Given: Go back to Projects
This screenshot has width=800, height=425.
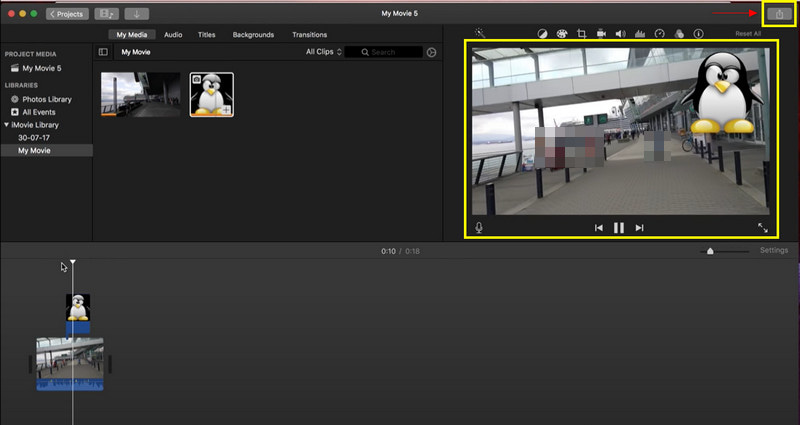Looking at the screenshot, I should [x=67, y=14].
